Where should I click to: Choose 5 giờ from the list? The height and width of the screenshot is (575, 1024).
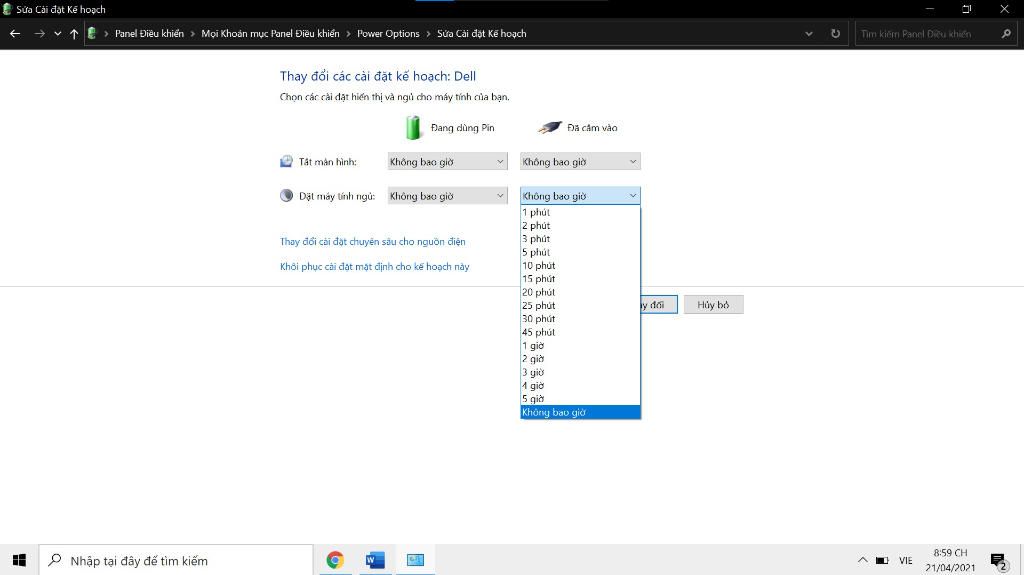click(x=580, y=399)
